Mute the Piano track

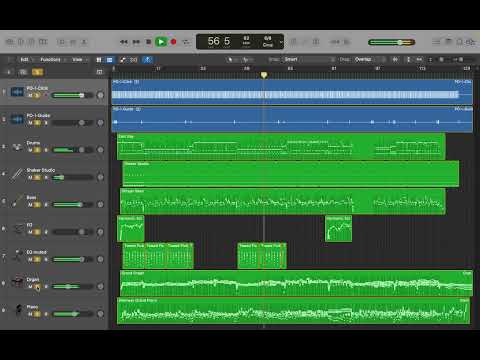[30, 314]
